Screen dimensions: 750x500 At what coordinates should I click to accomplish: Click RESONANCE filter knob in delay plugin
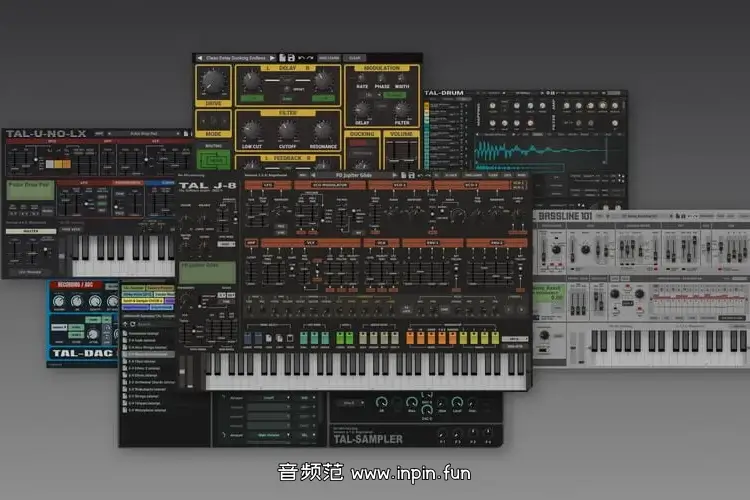coord(323,131)
